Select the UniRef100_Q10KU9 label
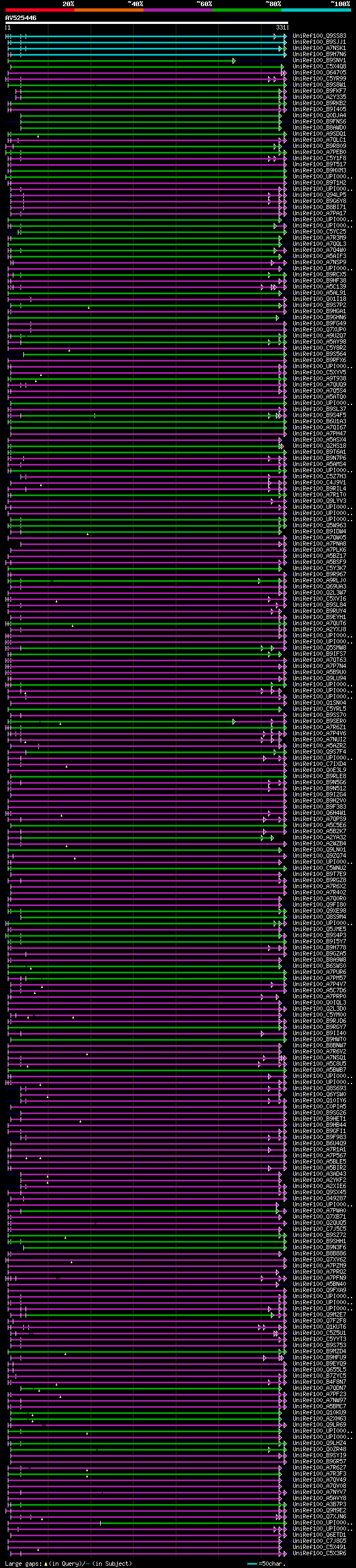This screenshot has height=1568, width=356. (319, 1412)
